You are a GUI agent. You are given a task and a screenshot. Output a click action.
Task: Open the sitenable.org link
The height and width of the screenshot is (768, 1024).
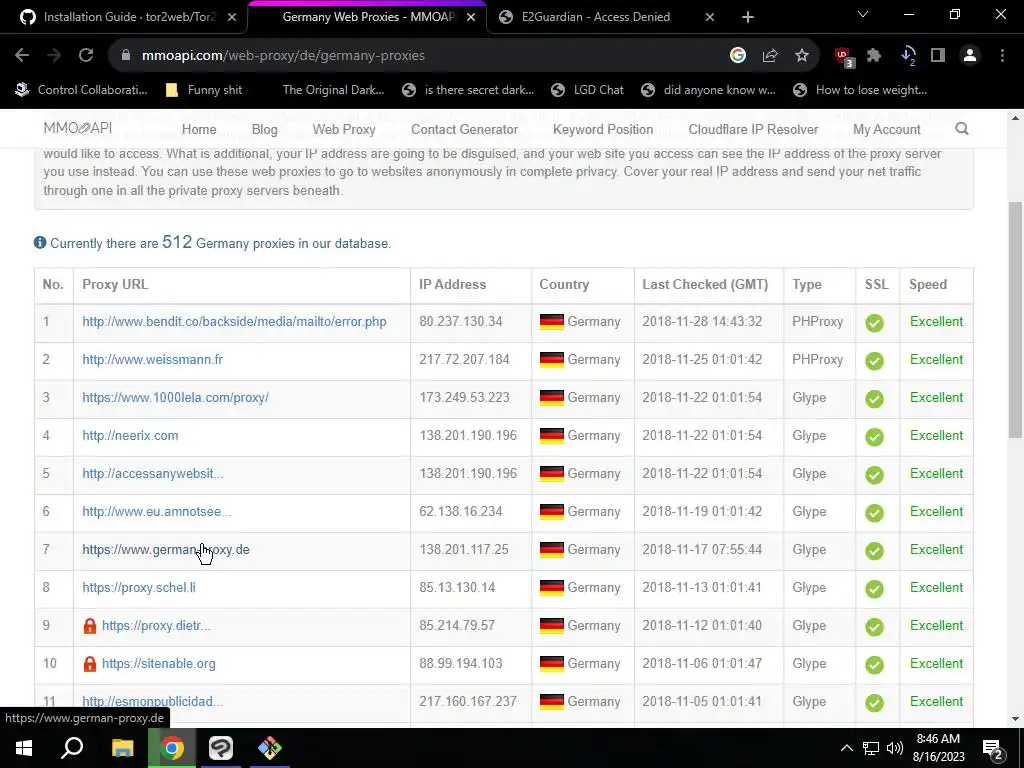(x=159, y=664)
